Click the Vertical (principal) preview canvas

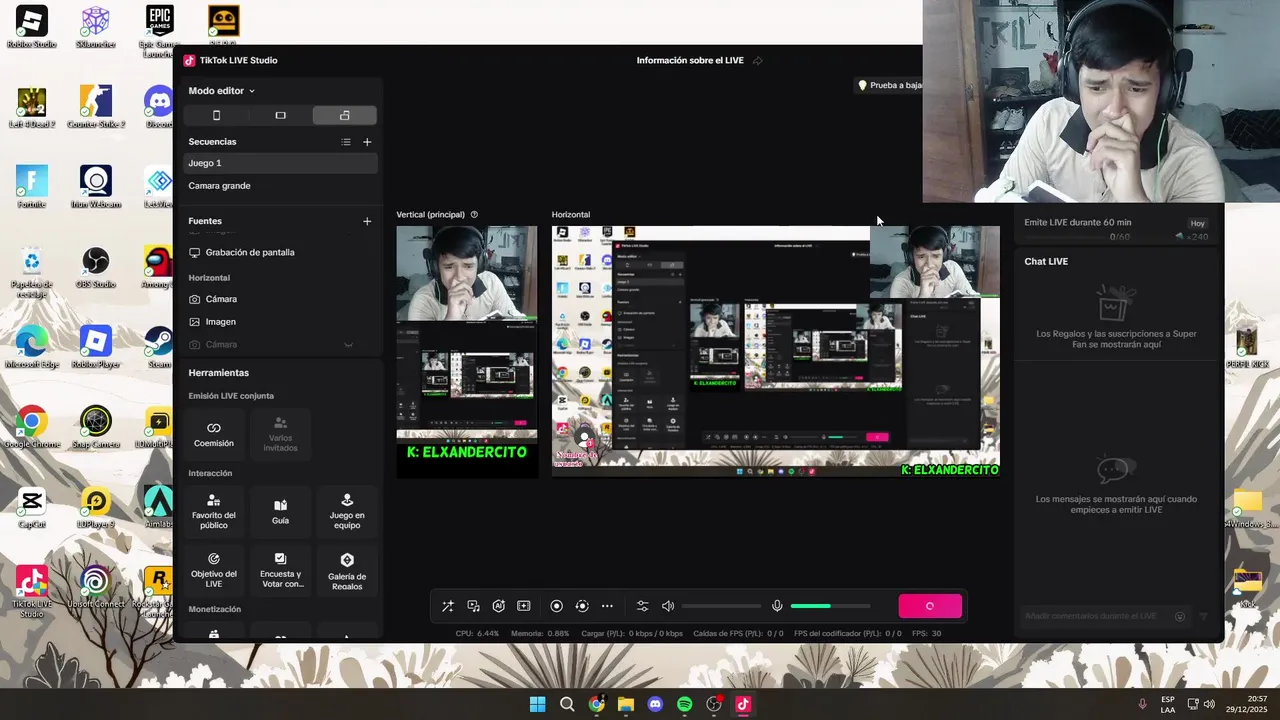[x=467, y=352]
